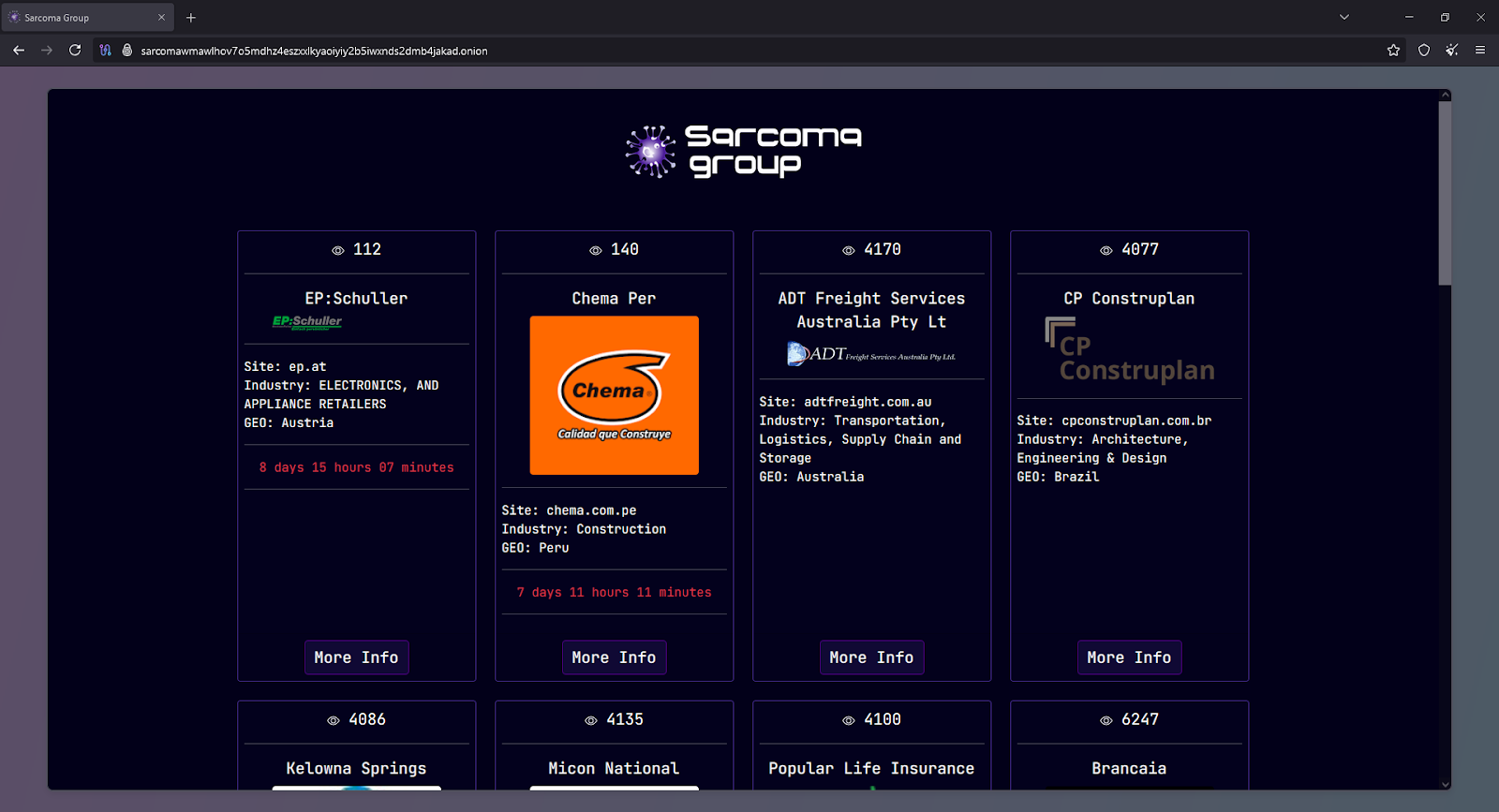Click the eye views icon for 4086
1499x812 pixels.
pyautogui.click(x=334, y=720)
